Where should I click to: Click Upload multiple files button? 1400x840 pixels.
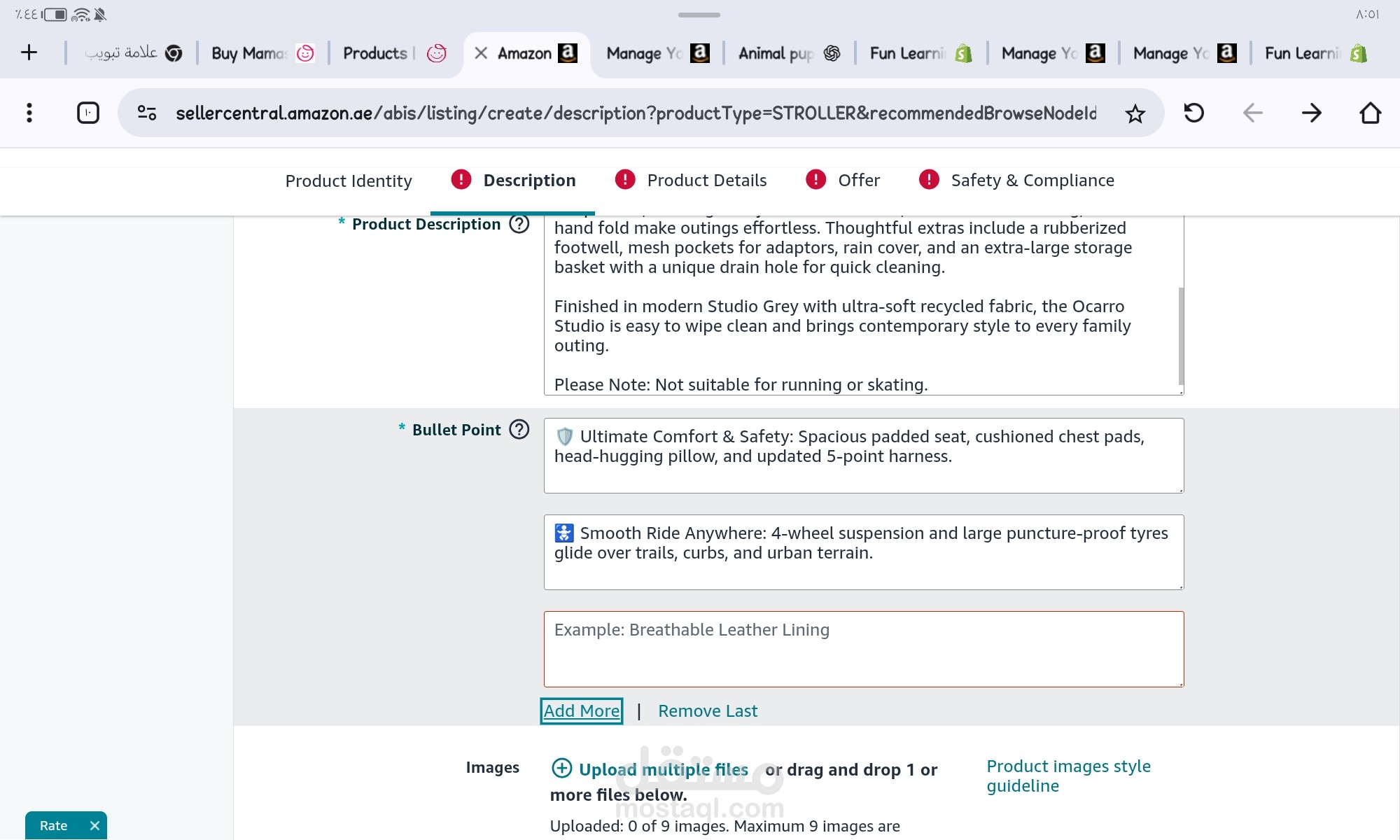click(x=650, y=769)
